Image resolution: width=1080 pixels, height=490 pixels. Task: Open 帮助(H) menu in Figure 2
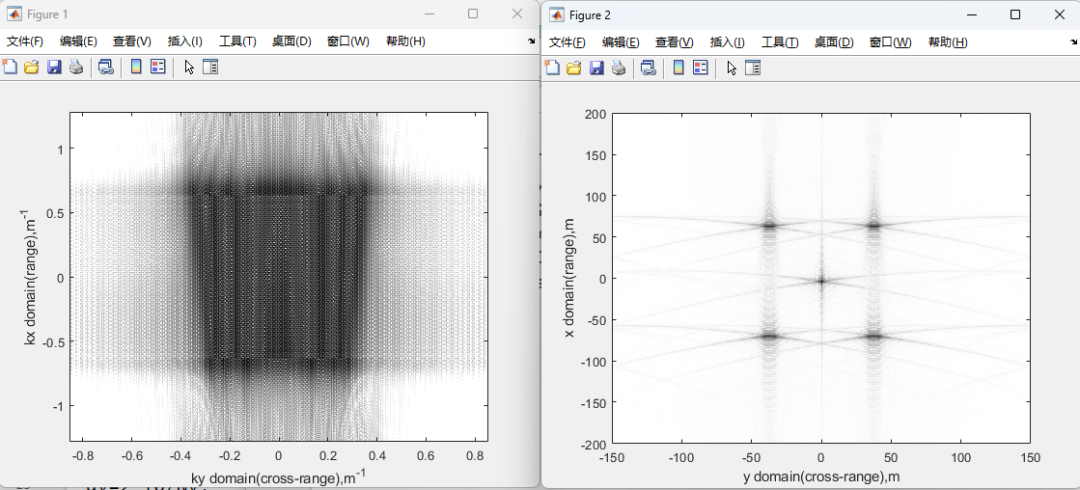[x=948, y=43]
